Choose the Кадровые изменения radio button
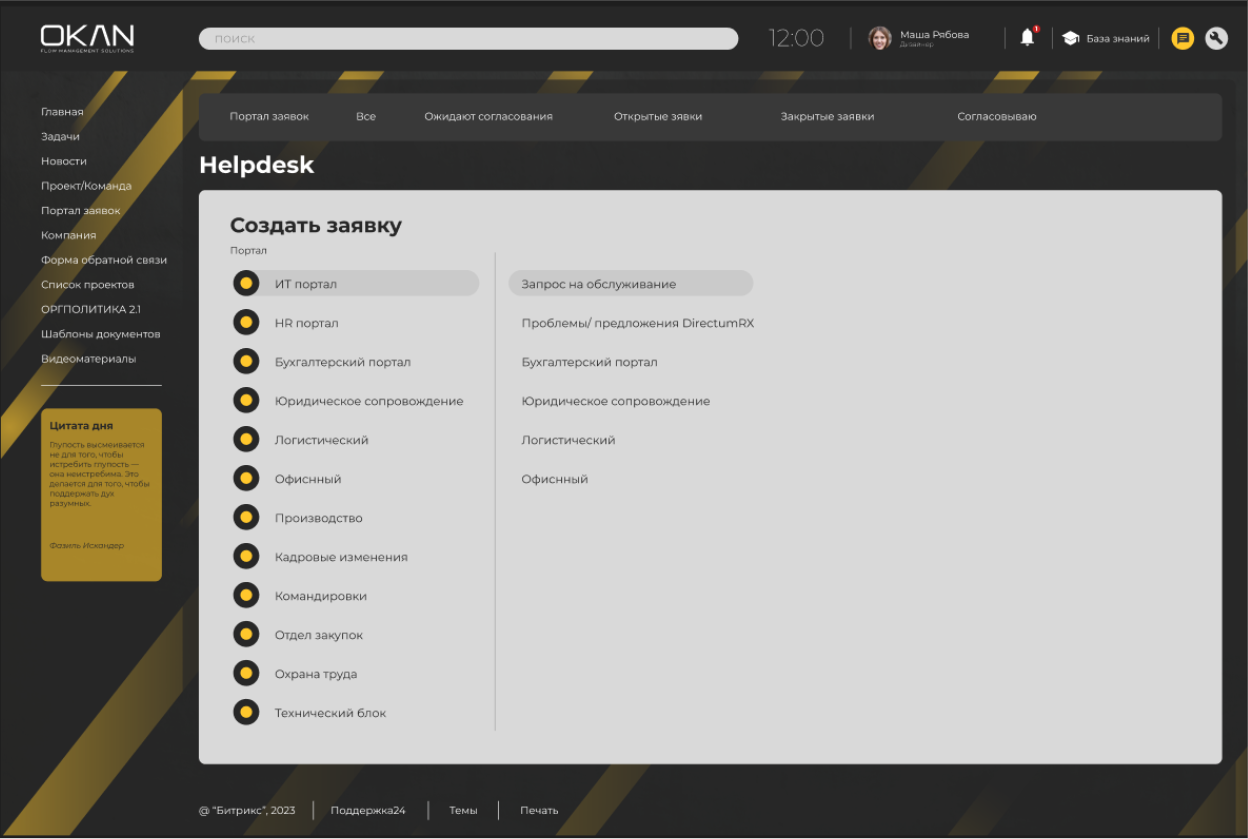 click(x=246, y=557)
